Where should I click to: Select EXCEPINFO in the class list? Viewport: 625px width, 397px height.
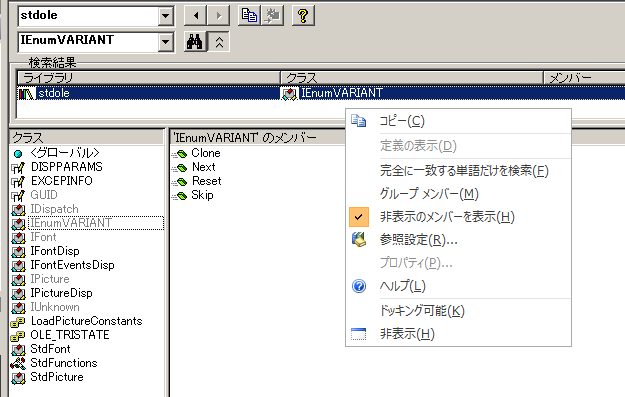(61, 181)
